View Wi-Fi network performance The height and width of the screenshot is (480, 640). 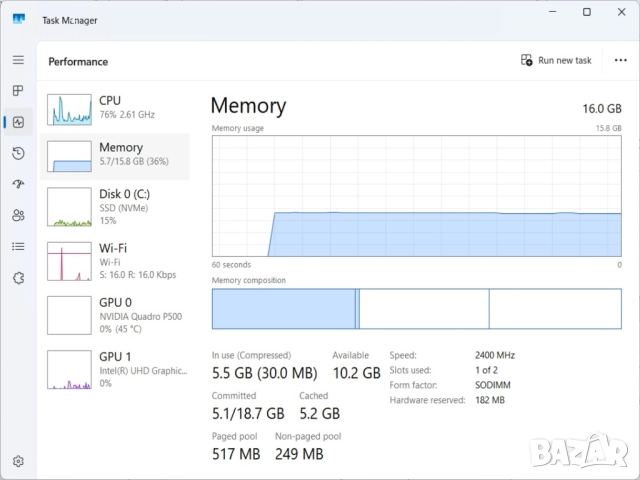(115, 260)
